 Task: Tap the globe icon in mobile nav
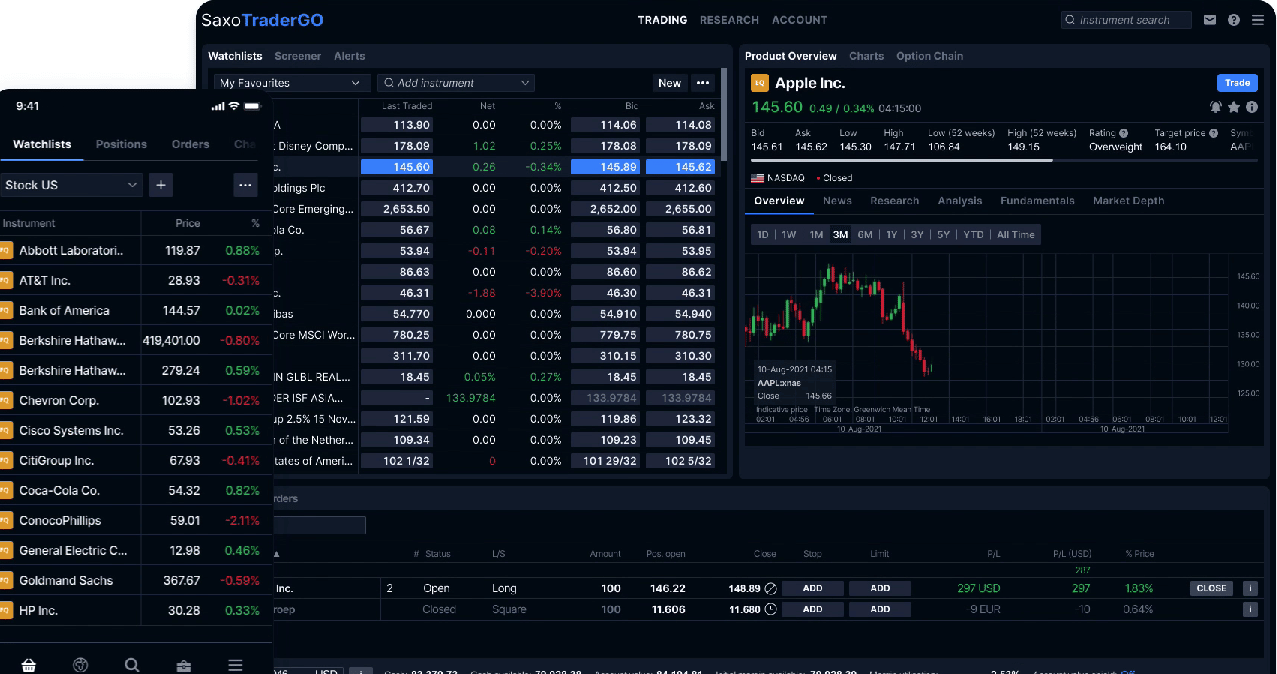(81, 665)
